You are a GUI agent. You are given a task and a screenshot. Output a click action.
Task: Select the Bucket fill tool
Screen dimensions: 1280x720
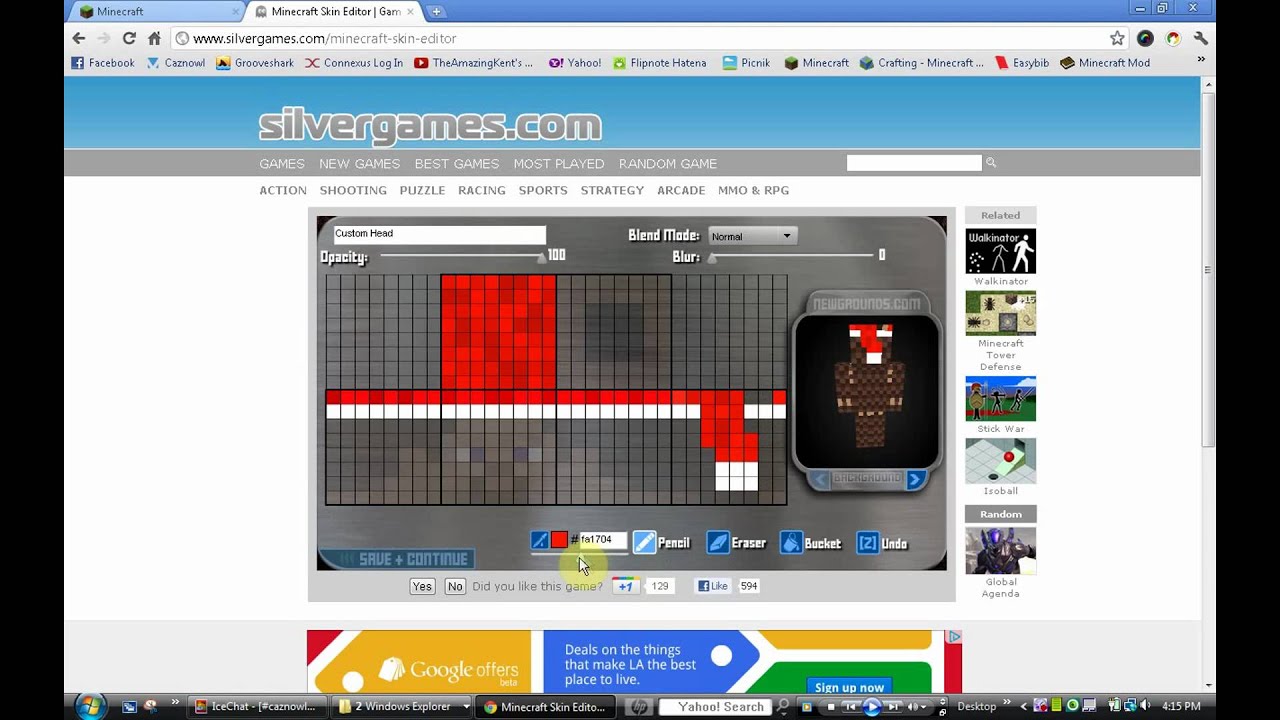tap(811, 543)
